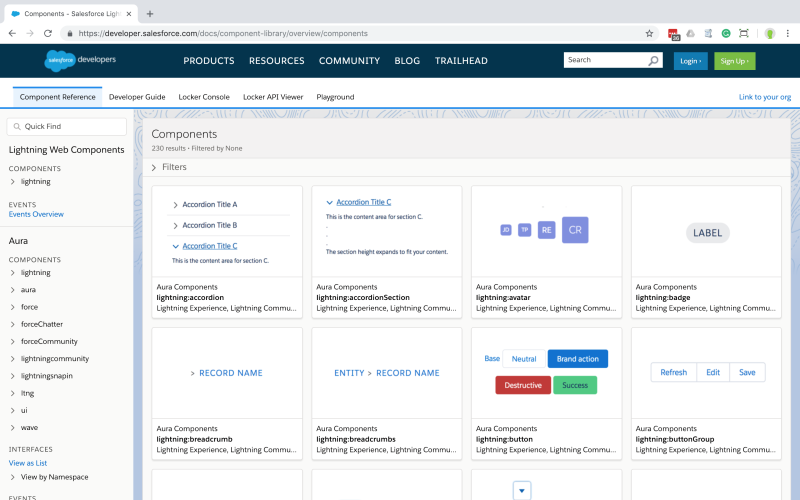Expand the ui namespace
This screenshot has height=500, width=800.
coord(12,410)
